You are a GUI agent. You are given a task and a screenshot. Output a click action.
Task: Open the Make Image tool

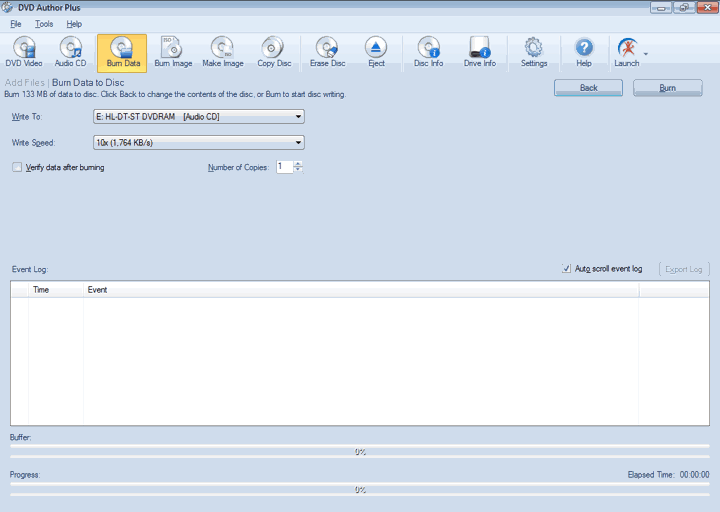point(222,52)
